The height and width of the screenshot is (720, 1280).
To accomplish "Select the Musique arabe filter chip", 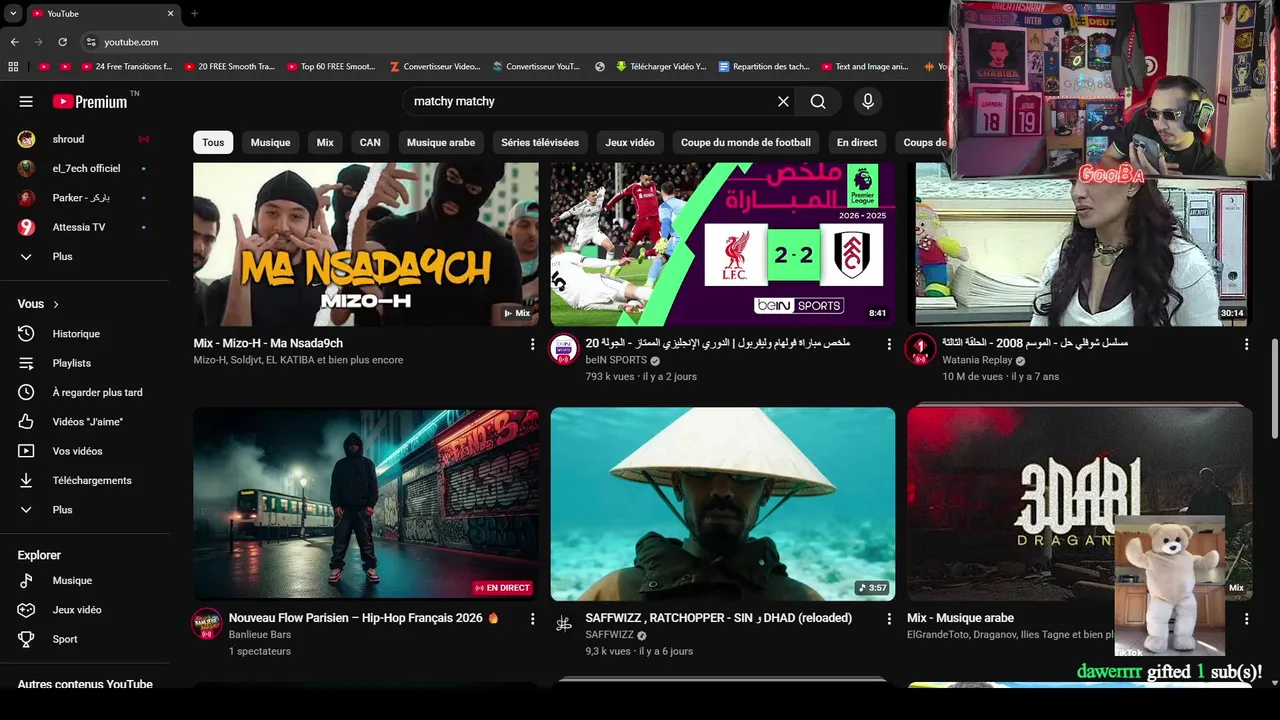I will tap(441, 142).
